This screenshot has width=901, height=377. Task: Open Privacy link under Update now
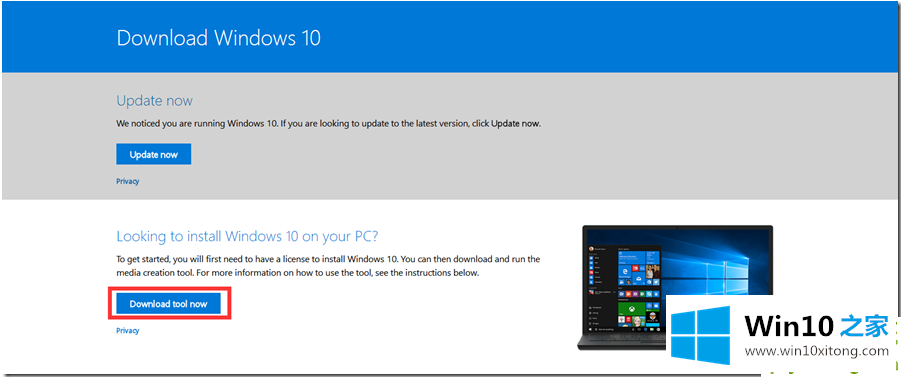pos(128,181)
